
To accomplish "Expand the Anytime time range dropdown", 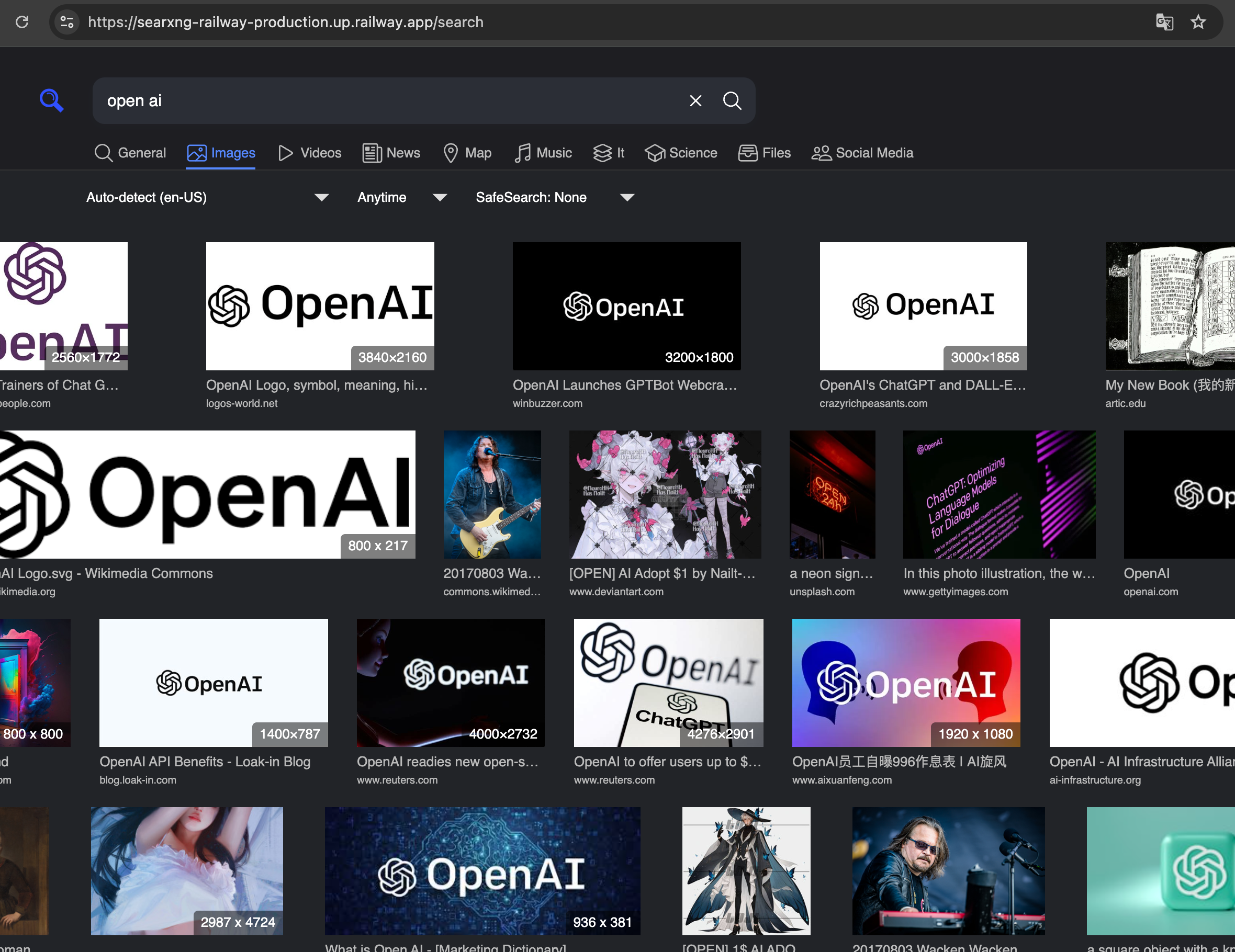I will (x=402, y=197).
